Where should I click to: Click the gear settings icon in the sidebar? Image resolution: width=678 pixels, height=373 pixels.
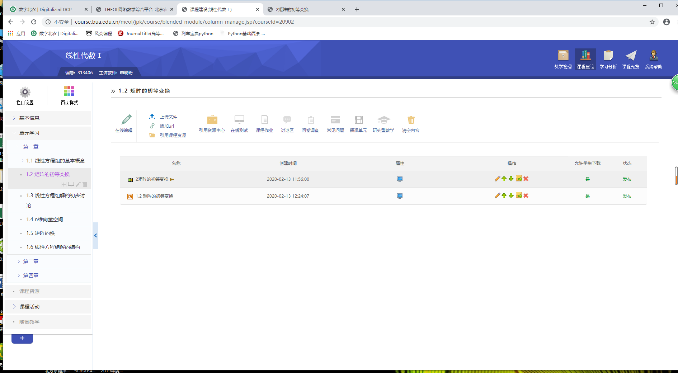click(x=25, y=92)
